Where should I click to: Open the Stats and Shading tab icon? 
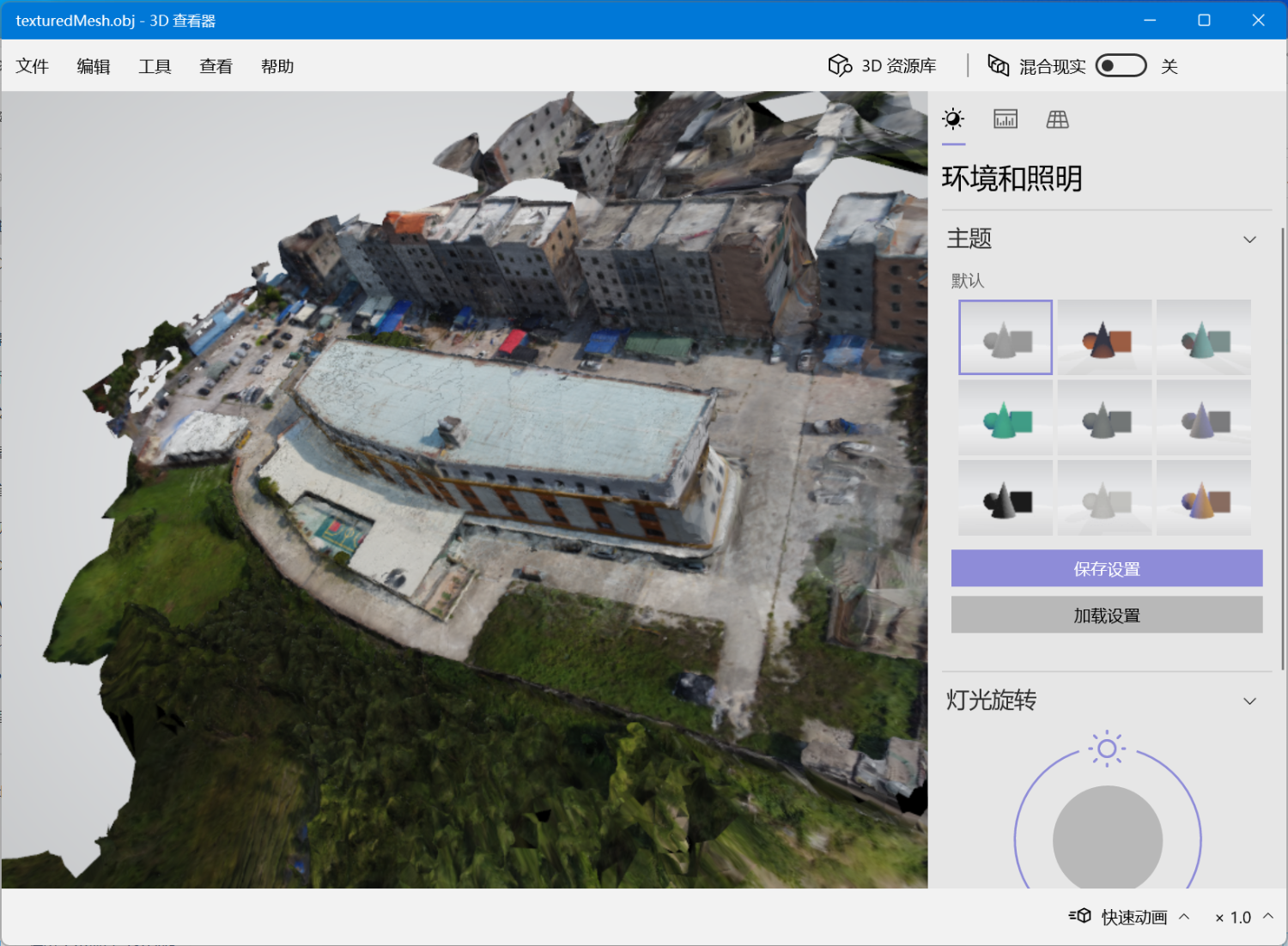pyautogui.click(x=1005, y=119)
